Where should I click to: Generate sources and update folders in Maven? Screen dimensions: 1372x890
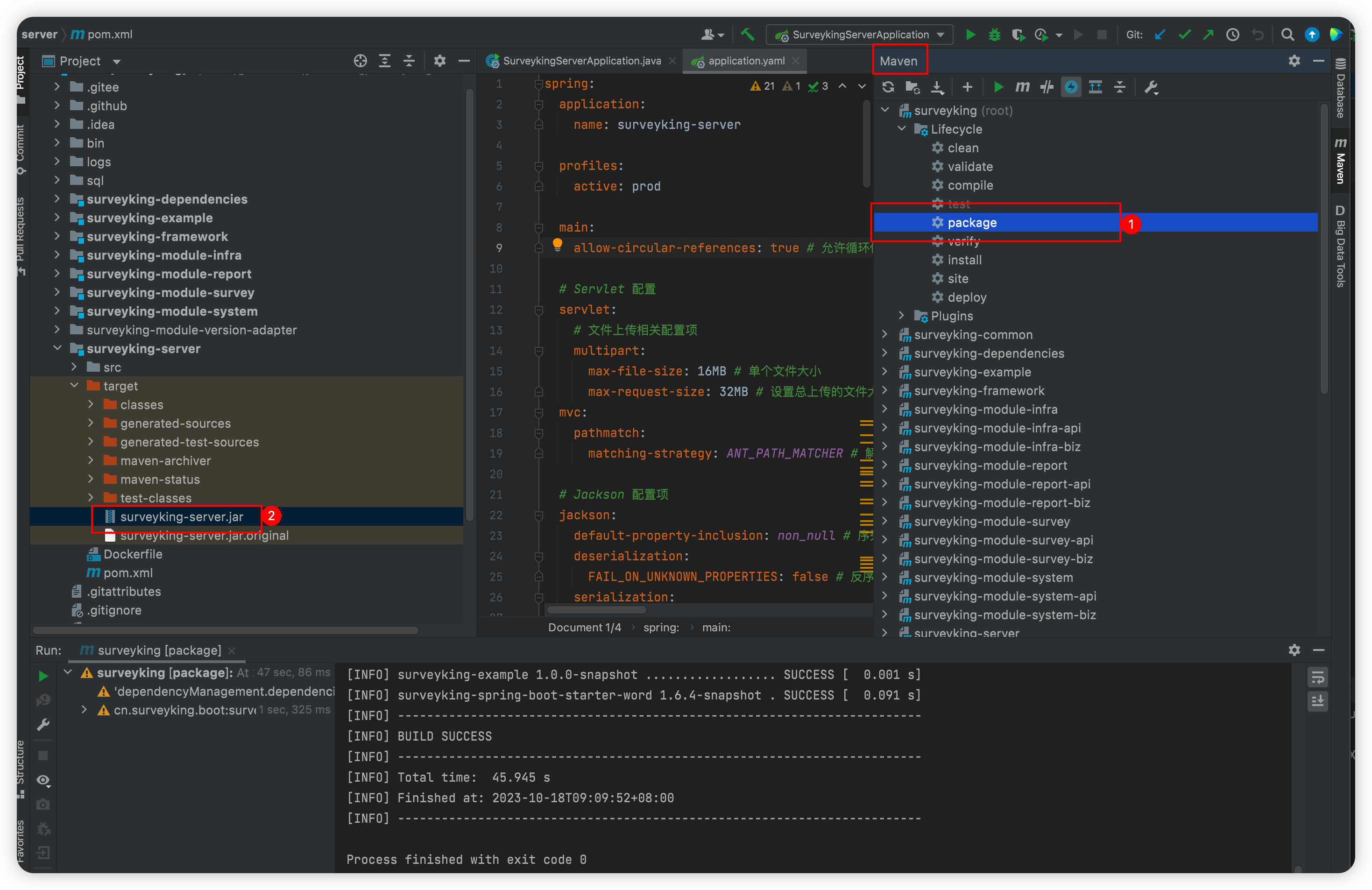point(912,87)
